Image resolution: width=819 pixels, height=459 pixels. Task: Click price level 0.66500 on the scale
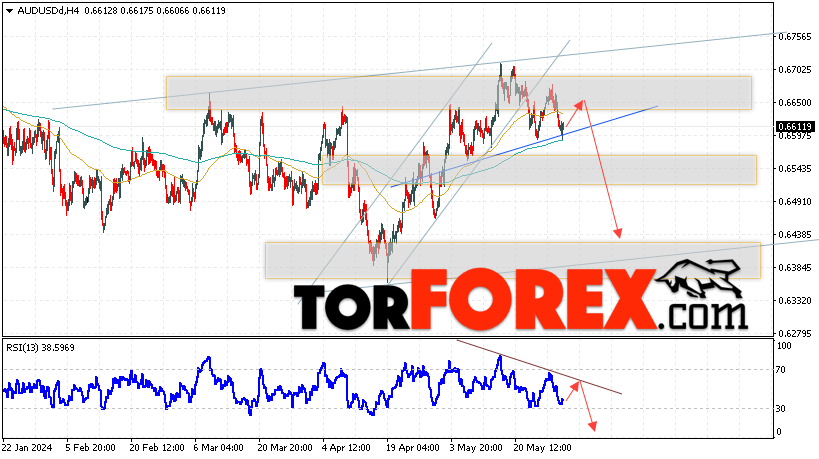[x=794, y=102]
